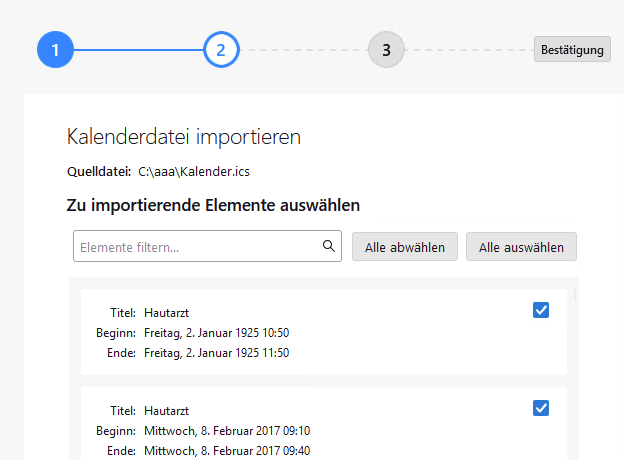Click the title of the 2017 Hautarzt event

[x=166, y=411]
